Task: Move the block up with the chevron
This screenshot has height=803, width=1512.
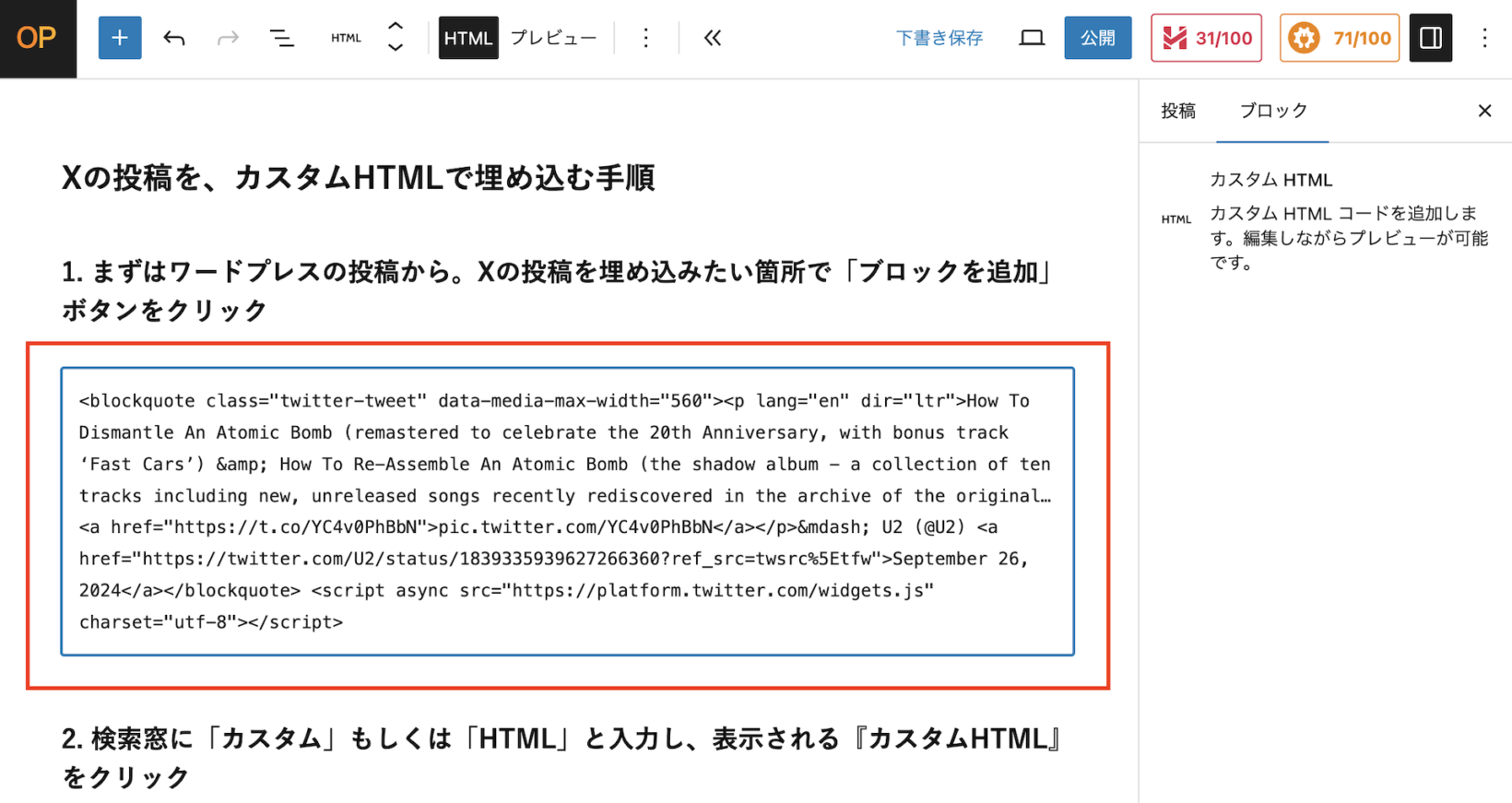Action: [x=396, y=27]
